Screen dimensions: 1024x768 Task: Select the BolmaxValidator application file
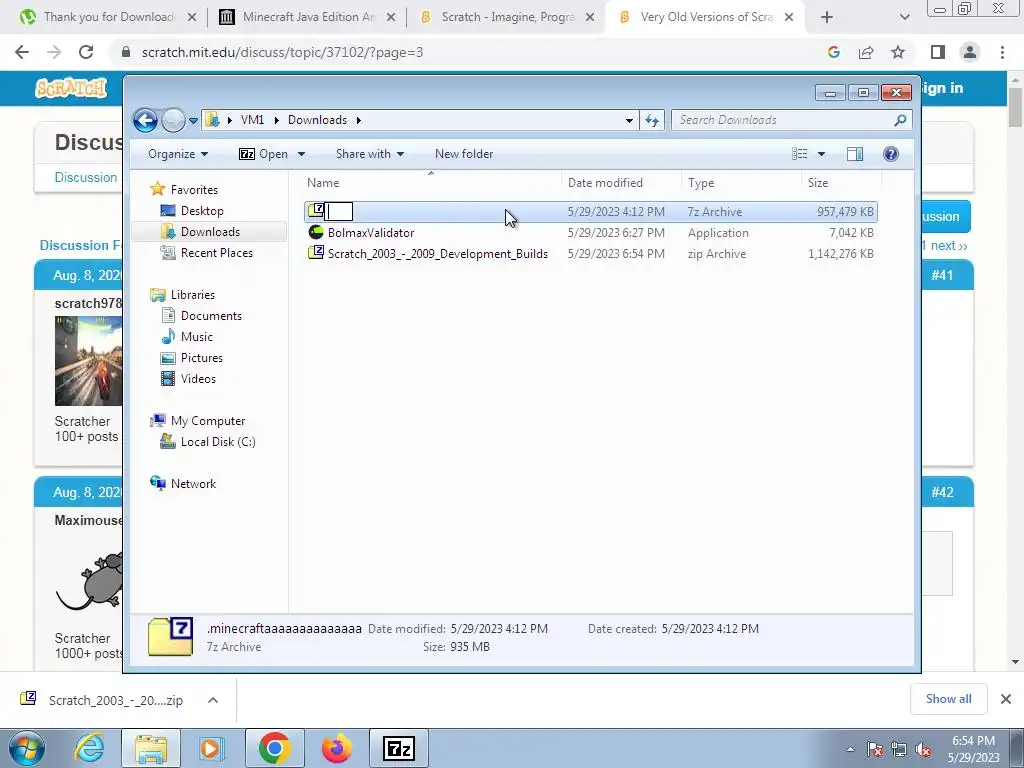[591, 232]
